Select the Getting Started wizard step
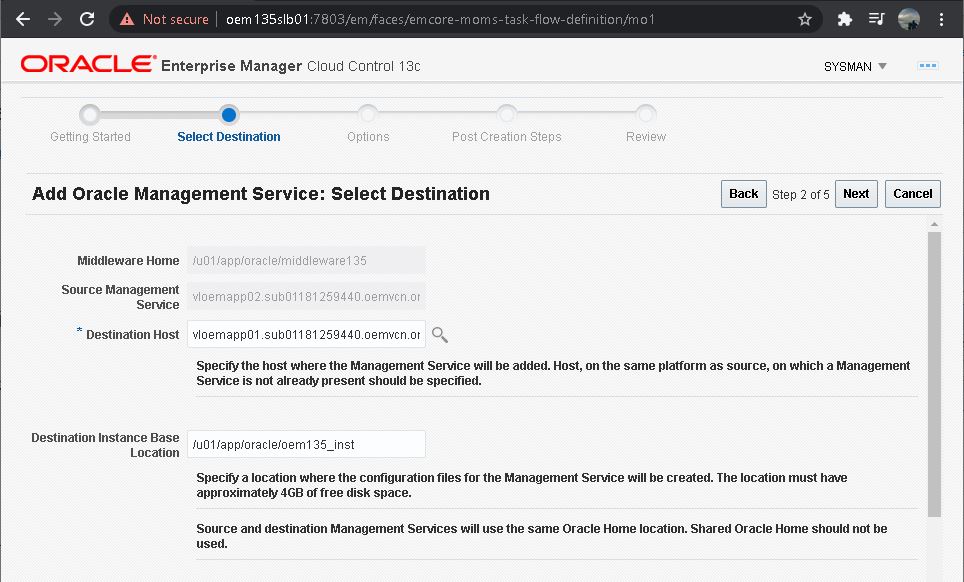Viewport: 964px width, 582px height. (x=90, y=114)
